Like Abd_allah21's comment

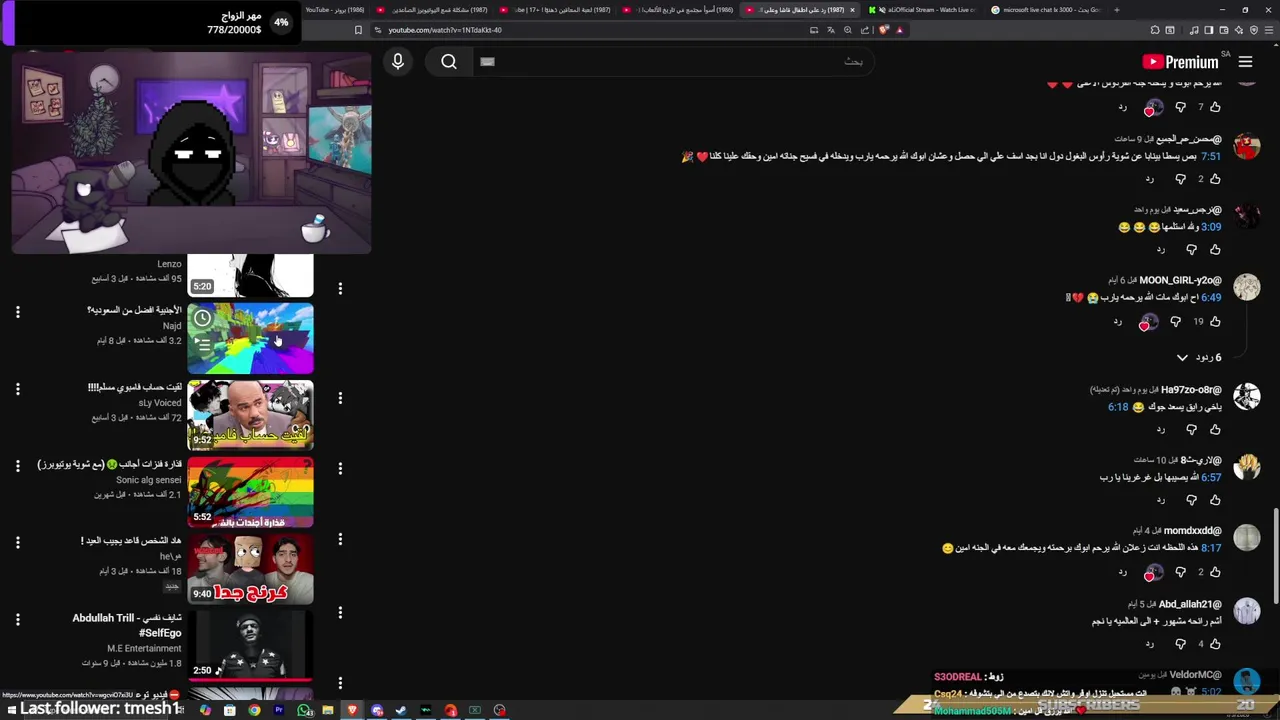click(1215, 644)
